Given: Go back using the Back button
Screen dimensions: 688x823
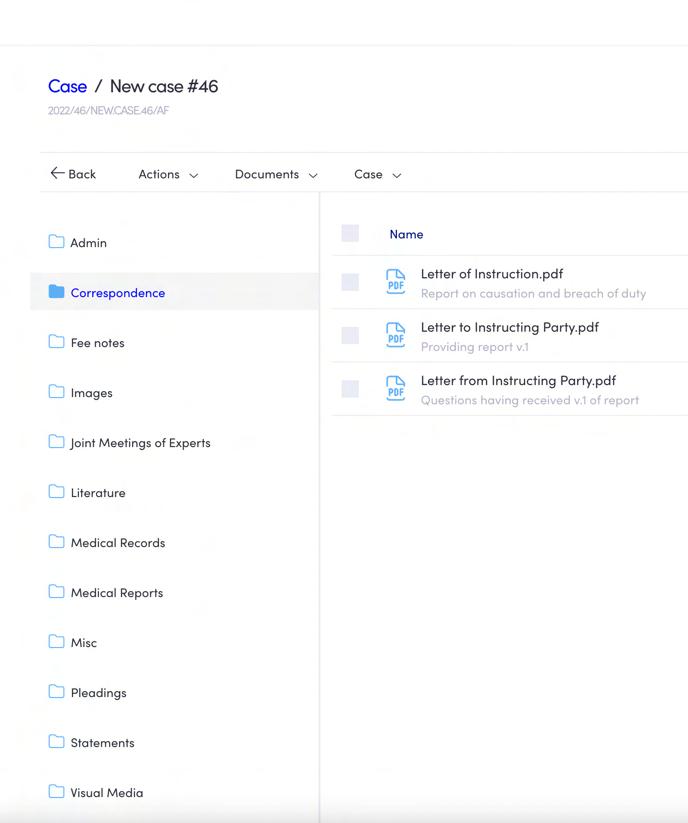Looking at the screenshot, I should [x=73, y=174].
